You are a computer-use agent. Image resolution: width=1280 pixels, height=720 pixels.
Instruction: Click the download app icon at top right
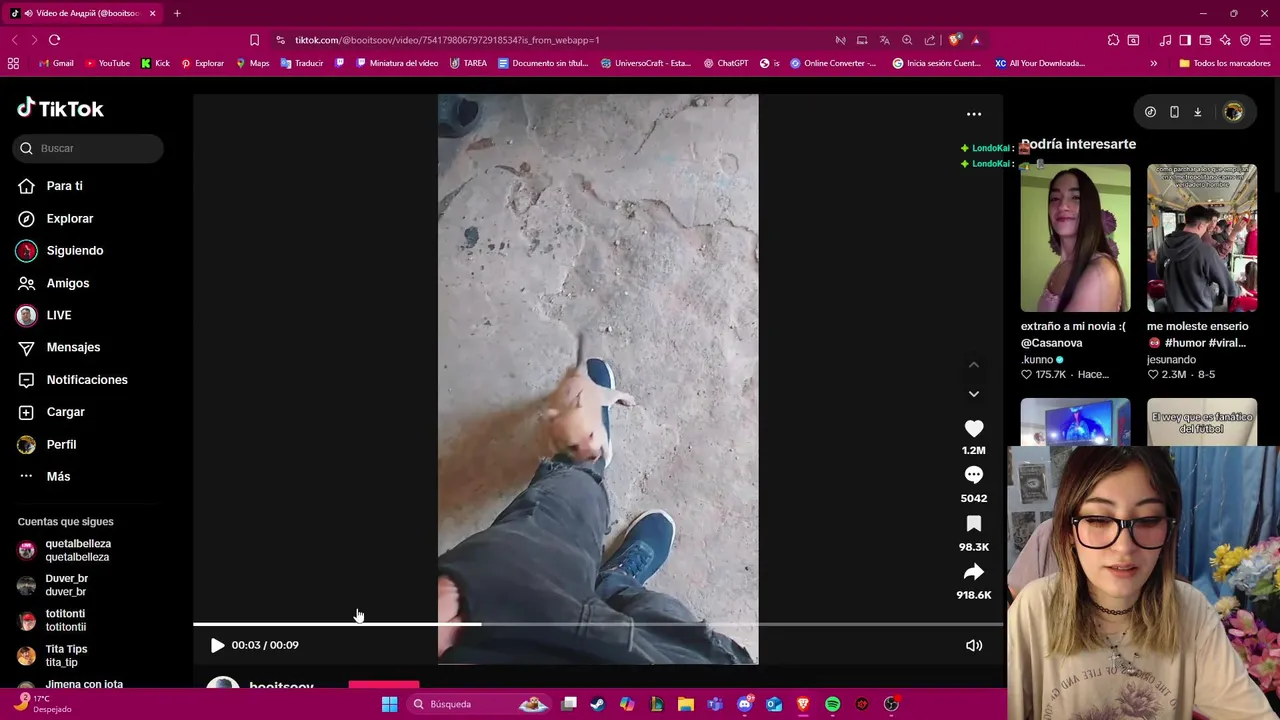(x=1197, y=112)
